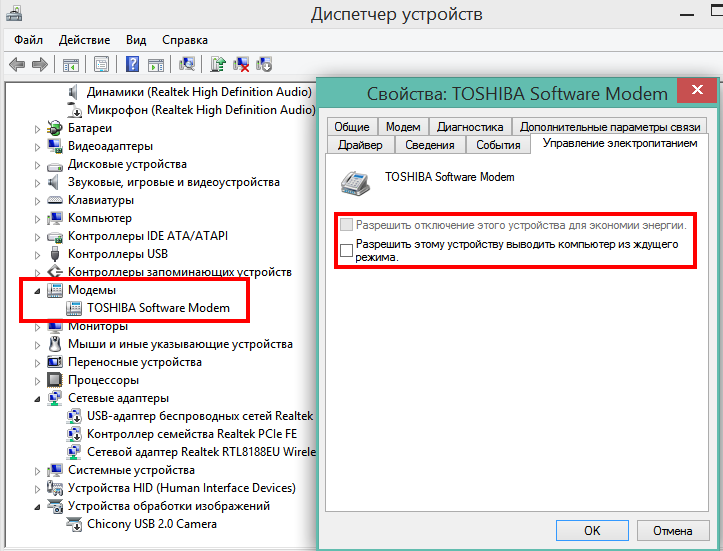Click the Мыши mouse category icon
This screenshot has height=551, width=723.
[x=54, y=344]
